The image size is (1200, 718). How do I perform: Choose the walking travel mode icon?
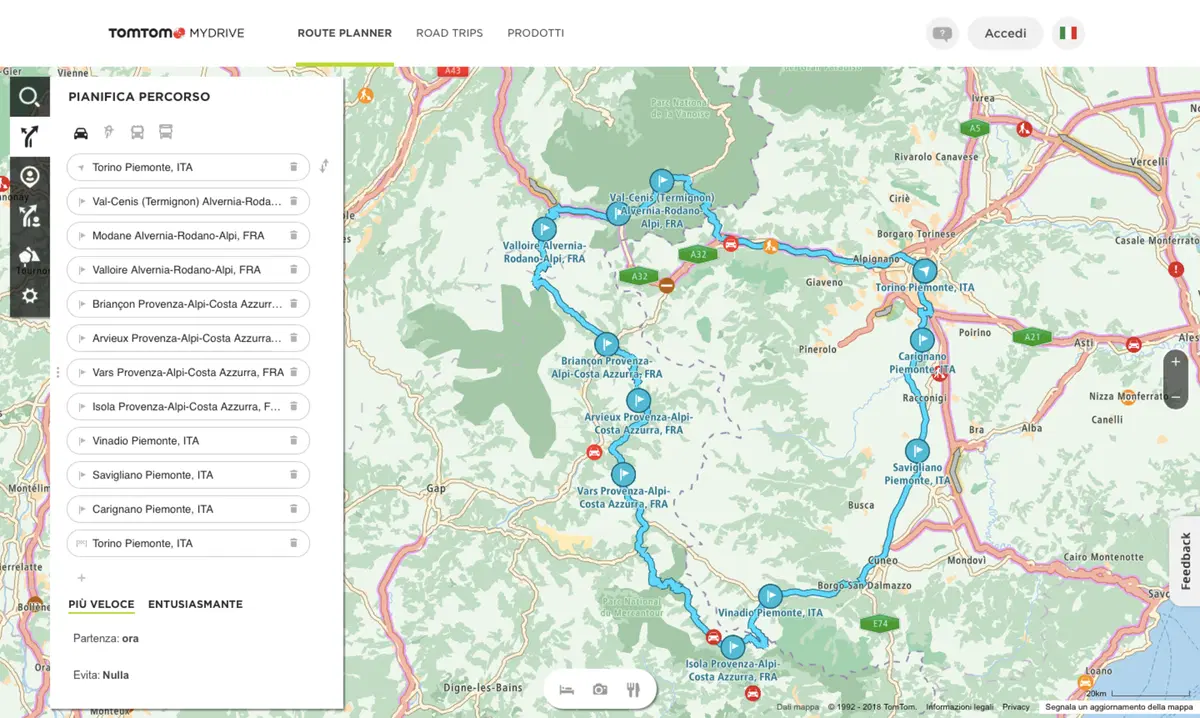[109, 132]
